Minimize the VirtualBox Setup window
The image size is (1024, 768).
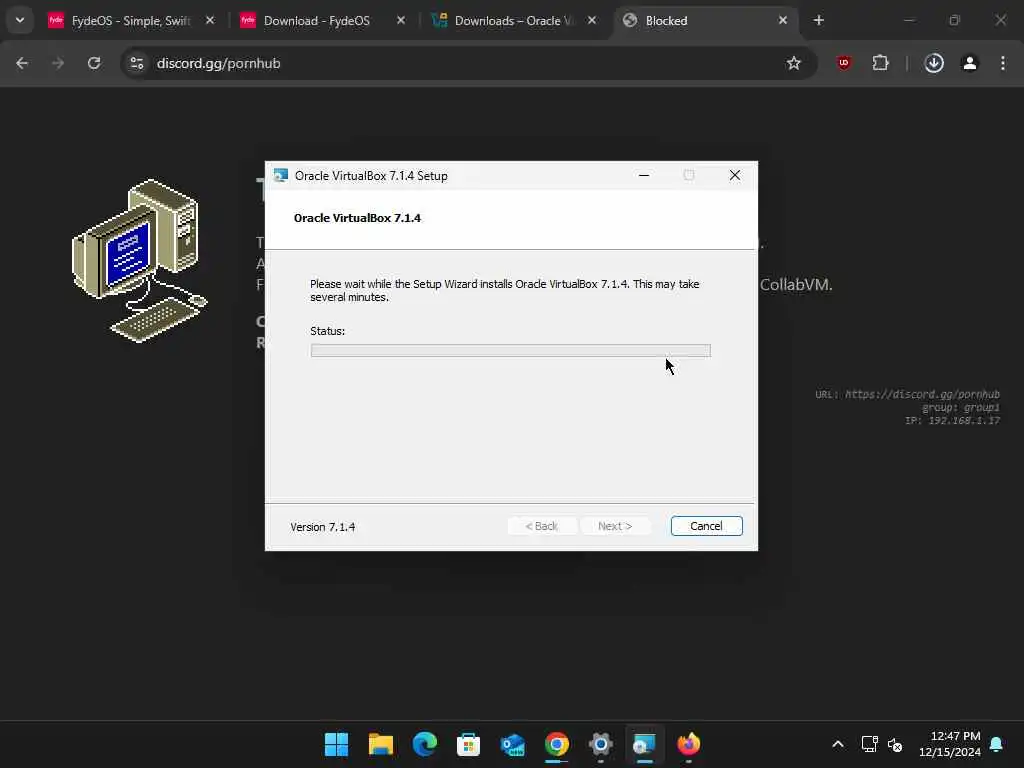click(644, 175)
